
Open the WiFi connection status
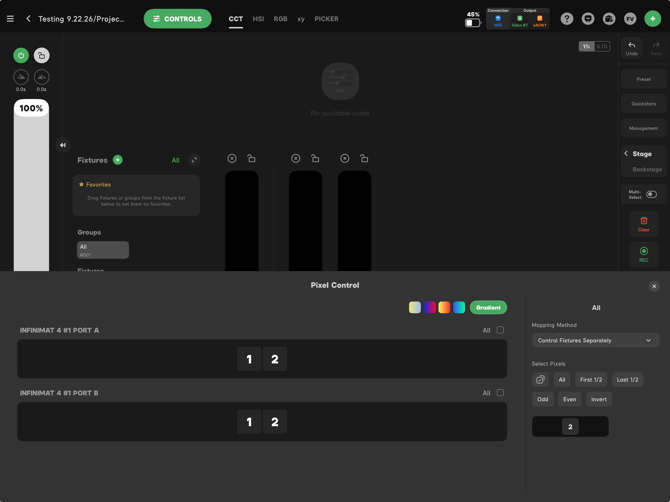pyautogui.click(x=498, y=21)
